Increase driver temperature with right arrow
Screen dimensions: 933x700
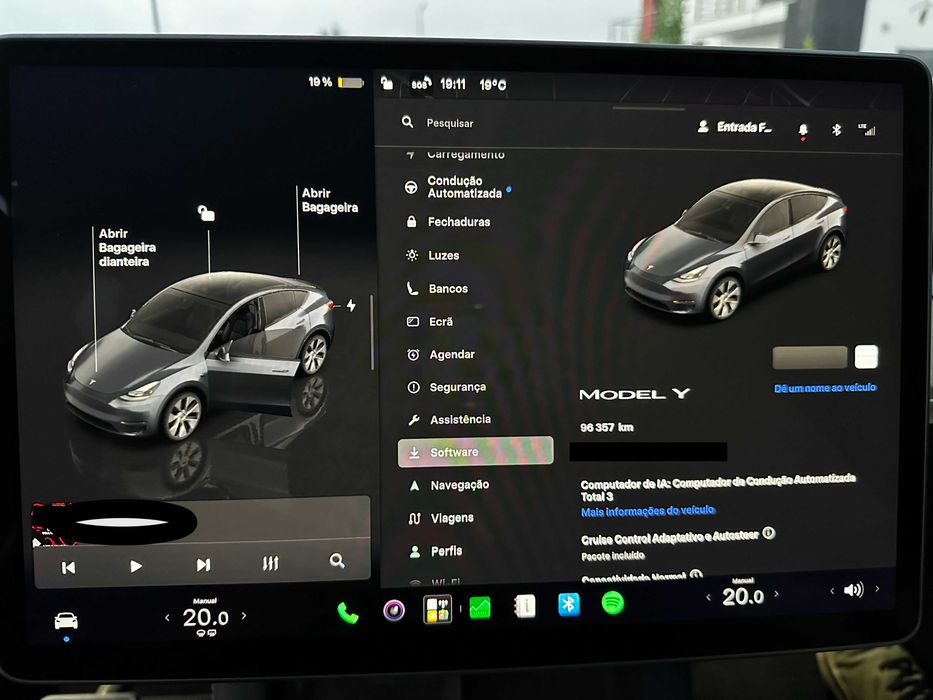[x=244, y=615]
